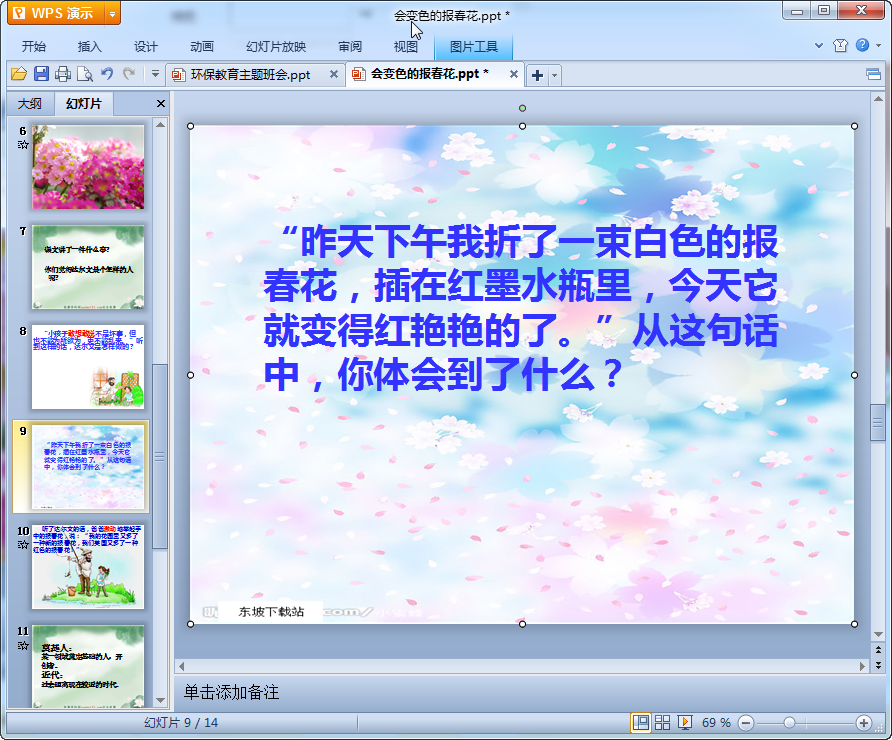Switch to Slide Sorter view icon
The image size is (892, 740).
coord(662,722)
